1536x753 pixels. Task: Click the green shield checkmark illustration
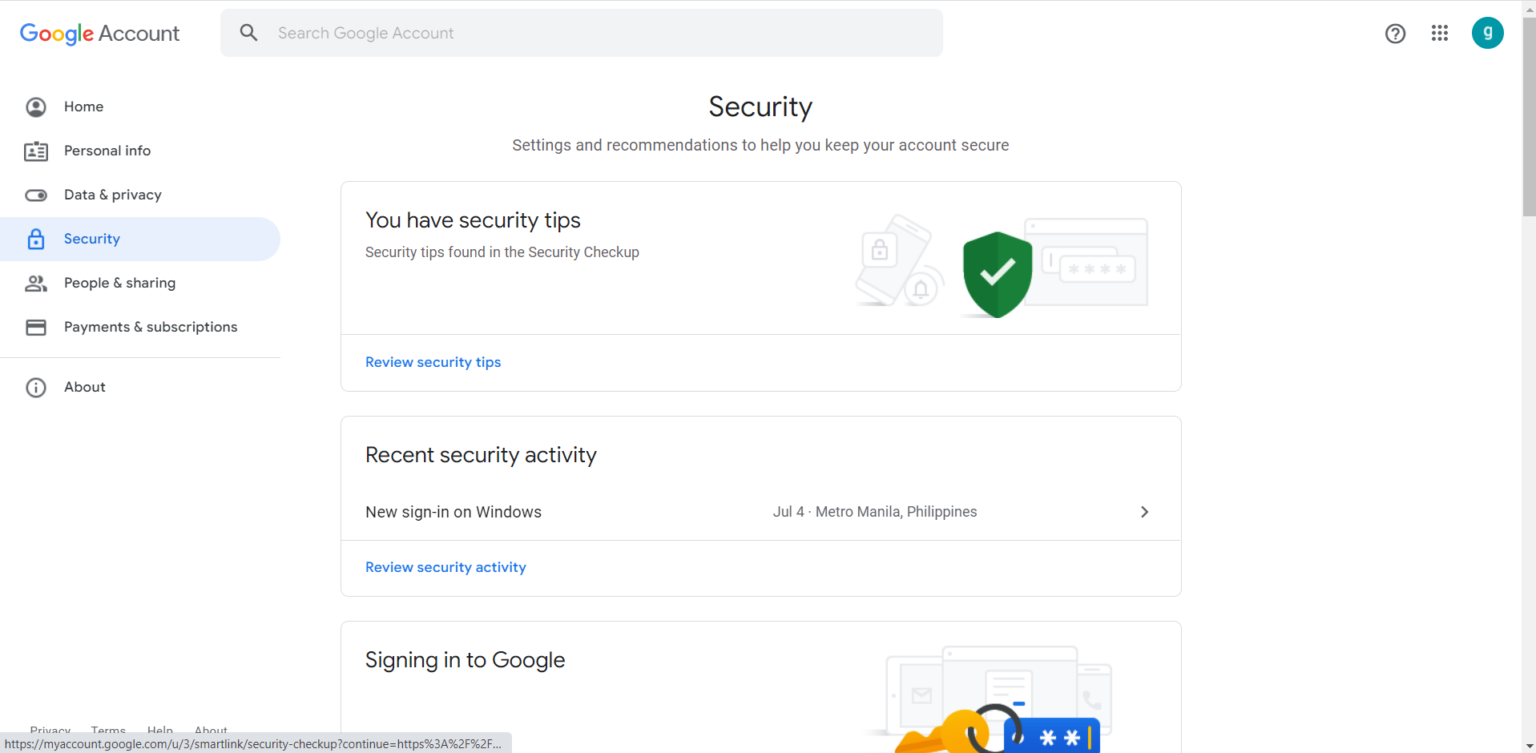click(x=997, y=274)
